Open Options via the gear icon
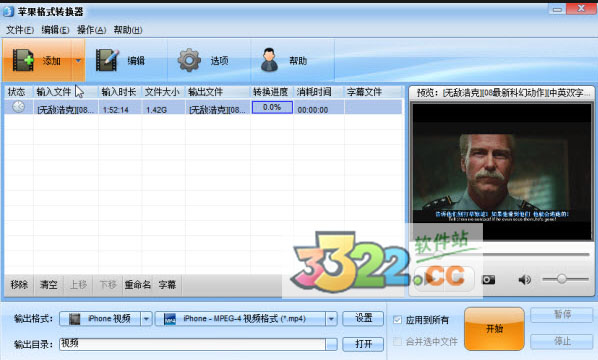 coord(189,60)
